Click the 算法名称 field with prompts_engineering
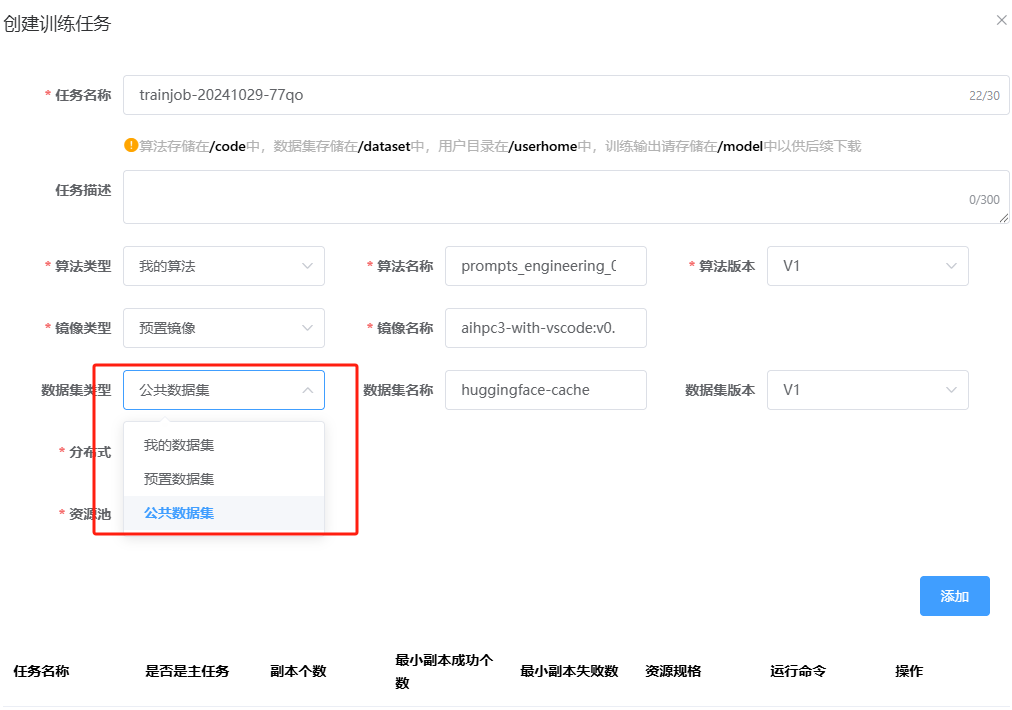The width and height of the screenshot is (1012, 710). [545, 266]
